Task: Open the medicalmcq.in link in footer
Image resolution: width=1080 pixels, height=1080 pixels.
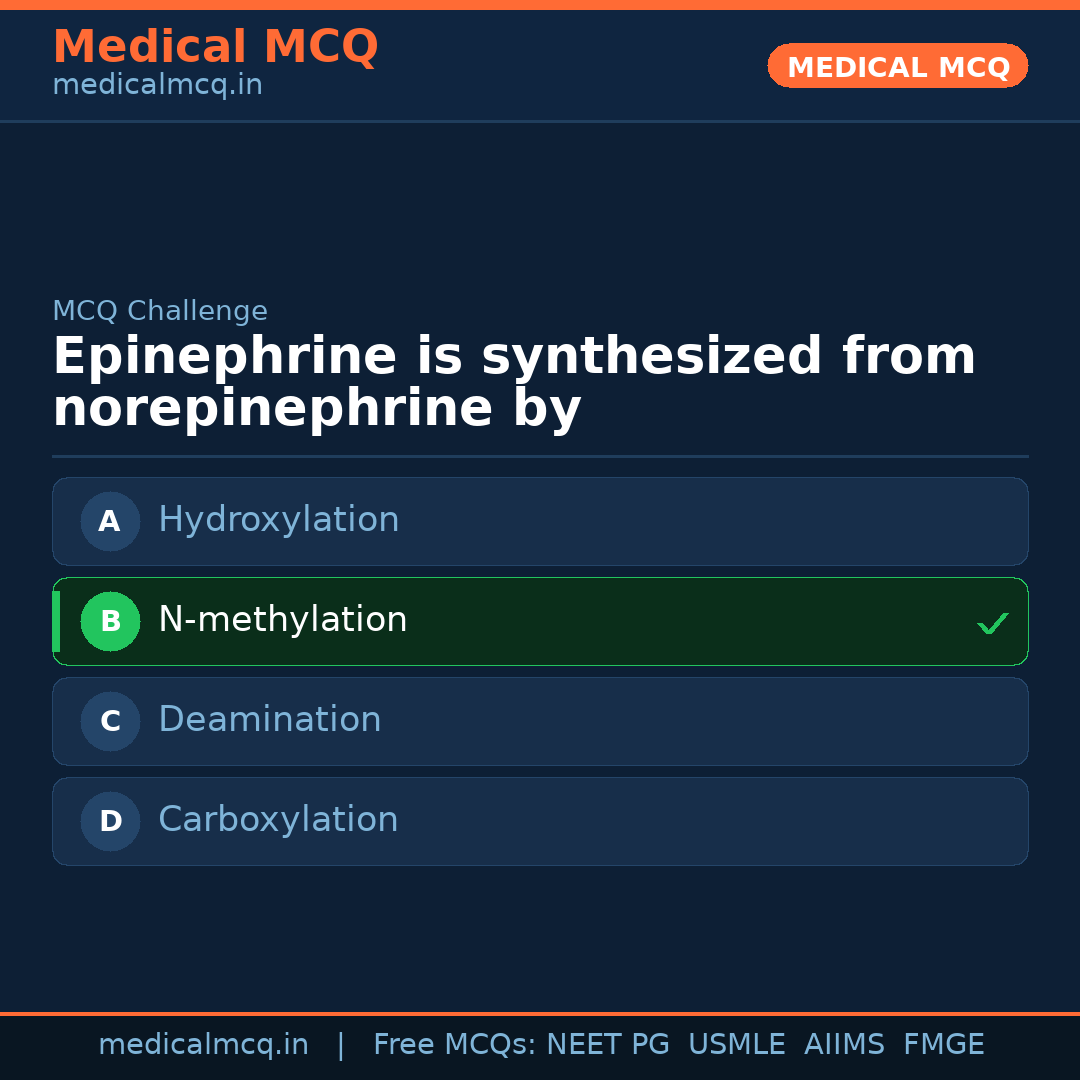Action: click(203, 1045)
